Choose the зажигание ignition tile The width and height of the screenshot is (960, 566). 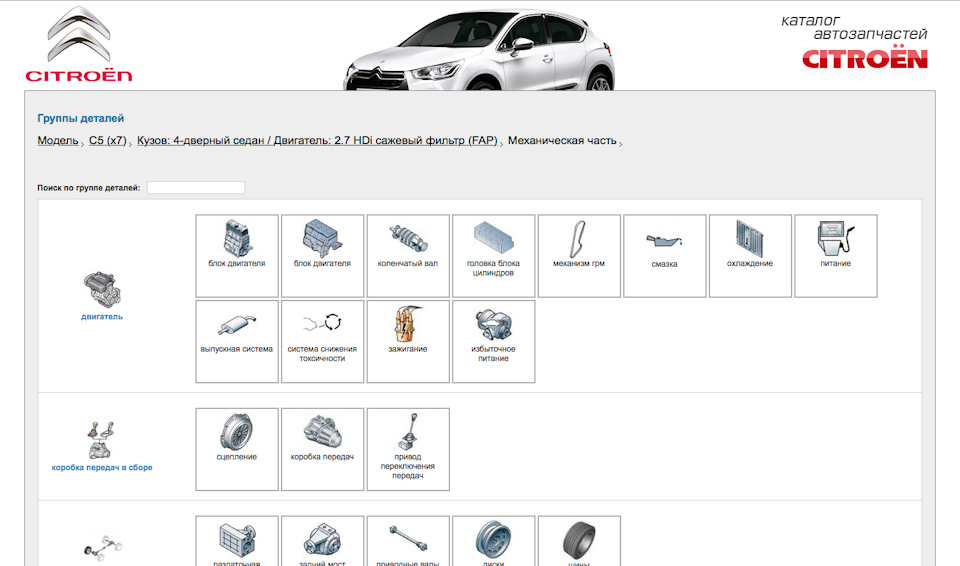coord(408,342)
